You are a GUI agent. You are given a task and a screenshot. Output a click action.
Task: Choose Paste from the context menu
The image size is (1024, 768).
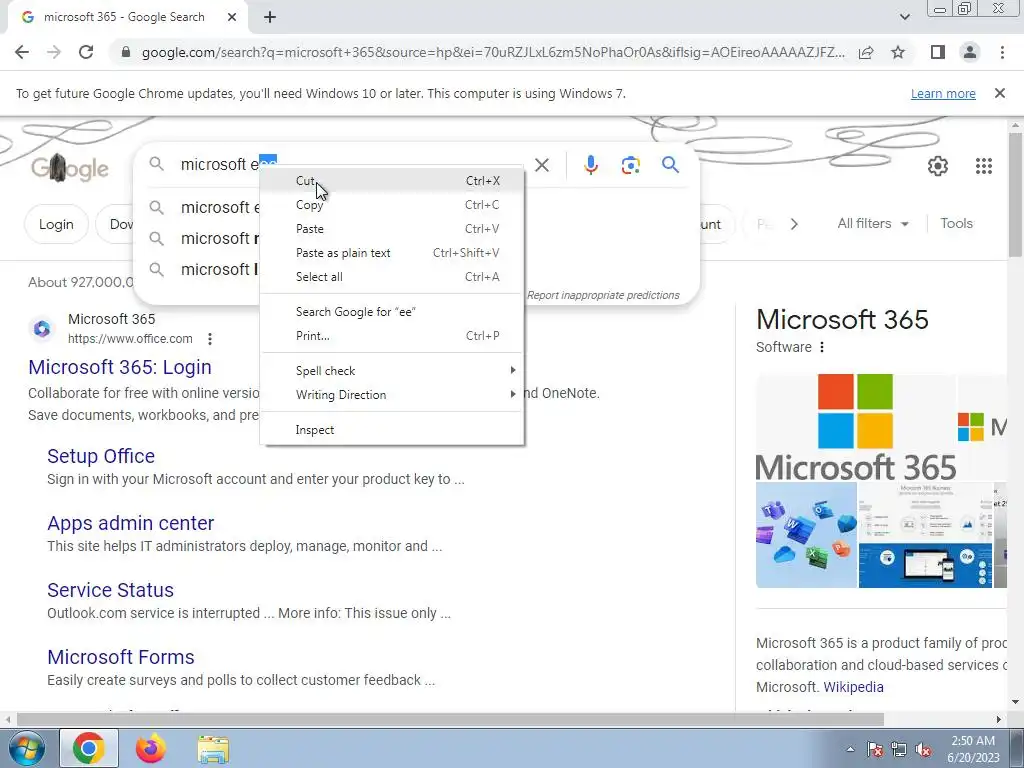392,229
